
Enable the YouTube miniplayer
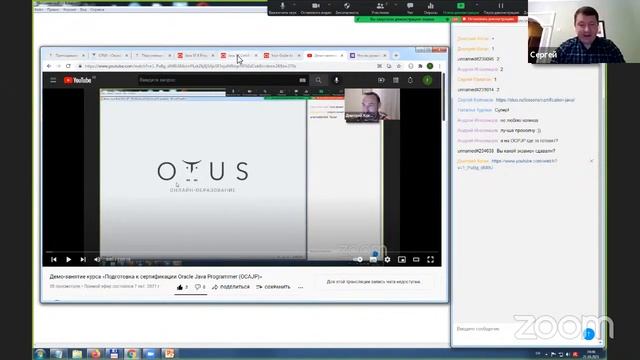coord(402,259)
